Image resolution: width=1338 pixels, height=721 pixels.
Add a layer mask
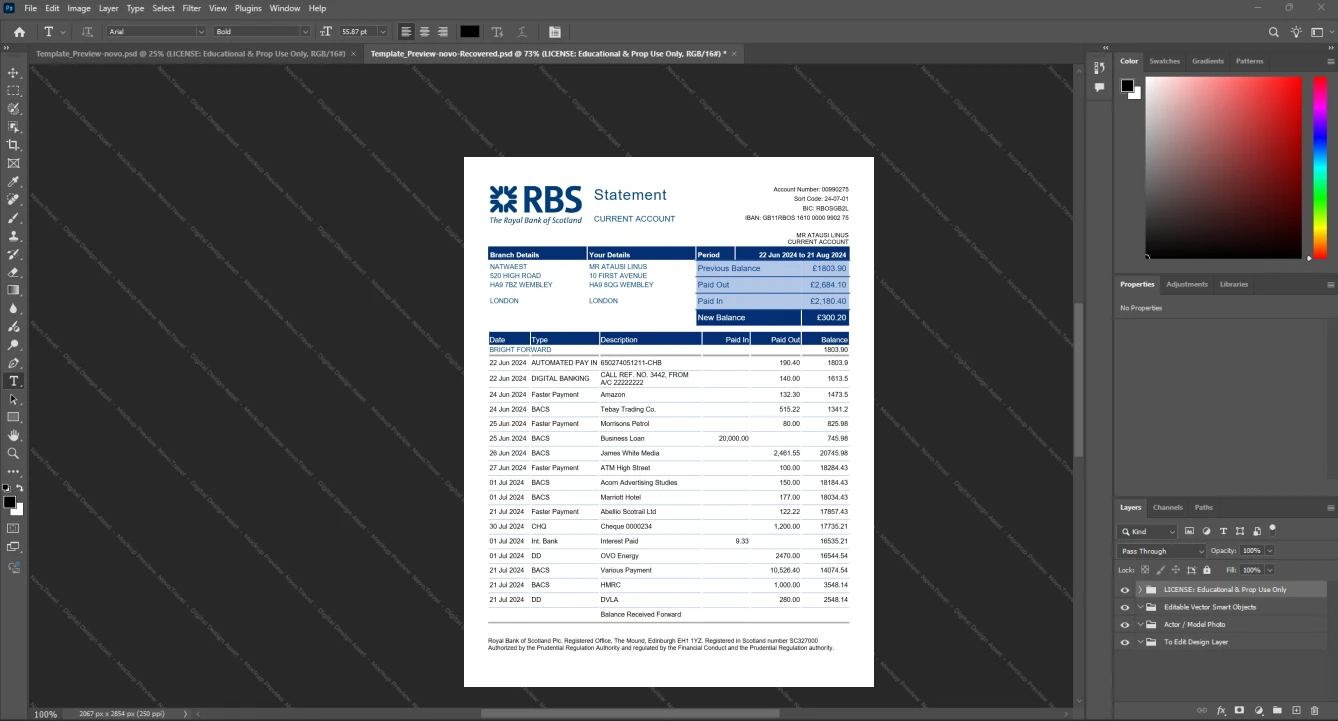[1240, 711]
